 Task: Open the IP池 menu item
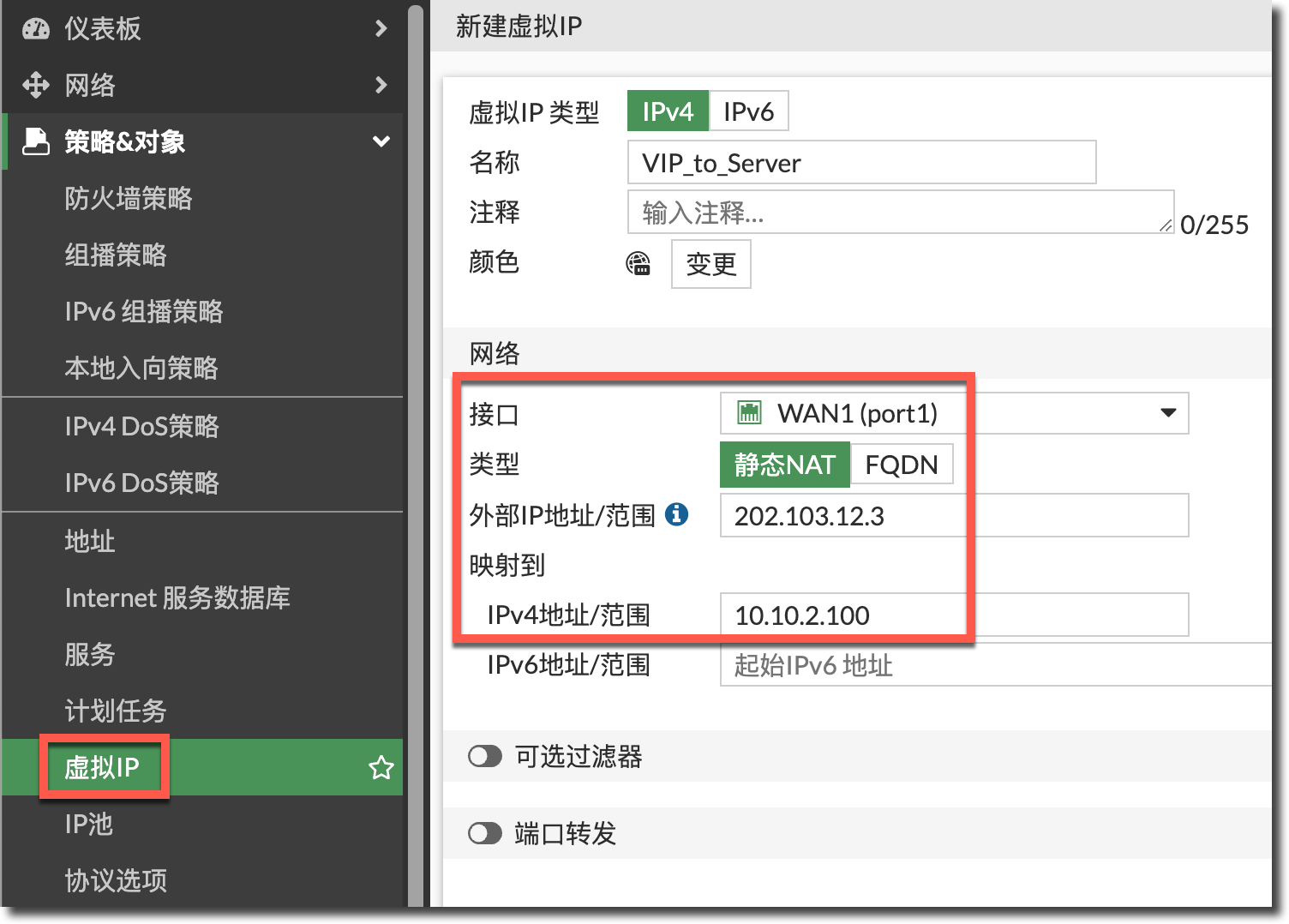[x=89, y=824]
